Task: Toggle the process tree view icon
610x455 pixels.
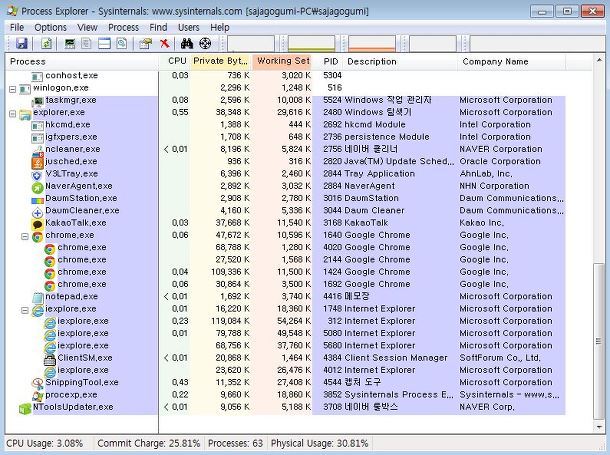Action: pos(86,43)
